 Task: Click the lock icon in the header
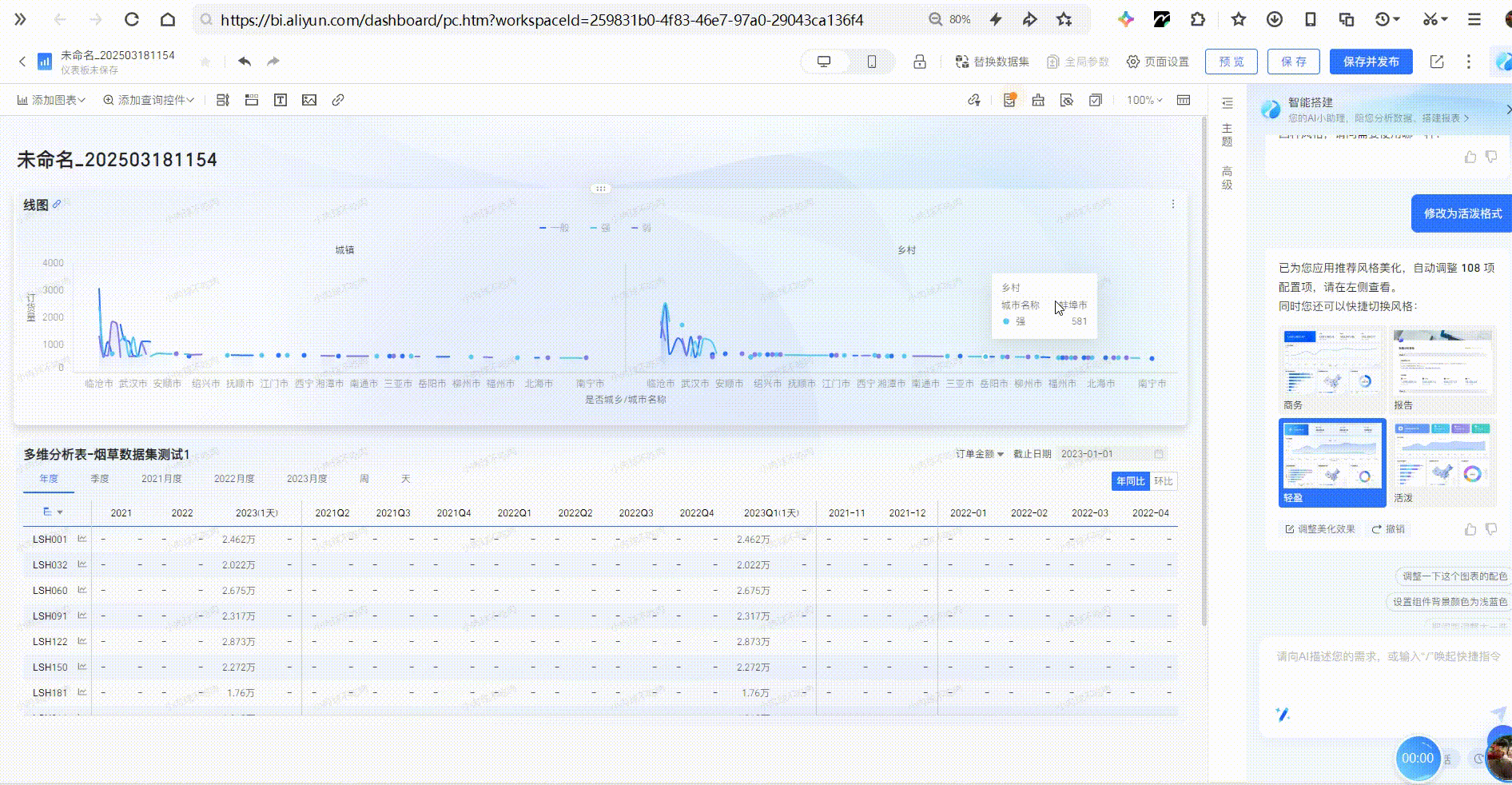click(x=920, y=62)
